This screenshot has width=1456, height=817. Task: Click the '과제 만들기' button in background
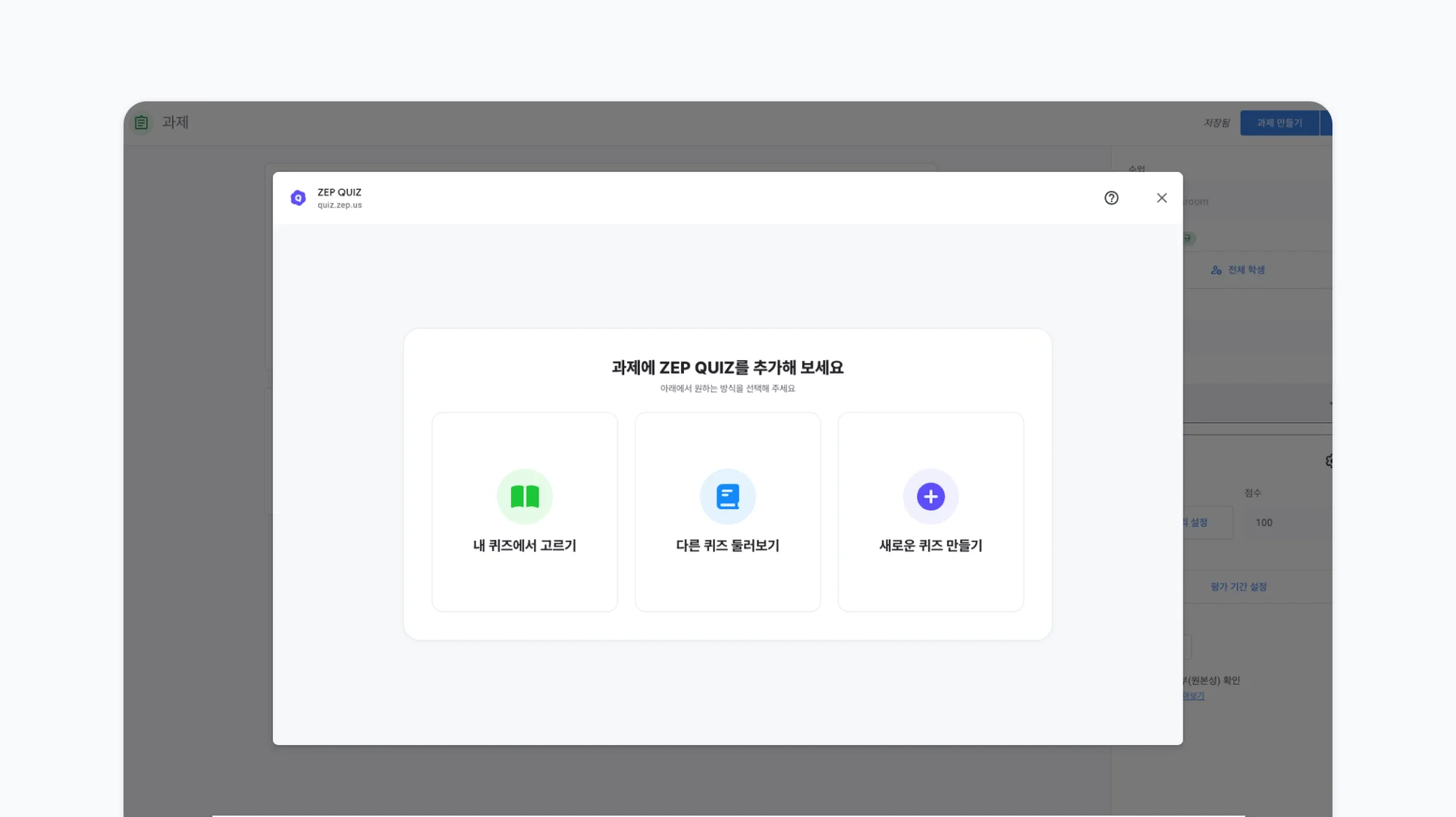tap(1279, 123)
